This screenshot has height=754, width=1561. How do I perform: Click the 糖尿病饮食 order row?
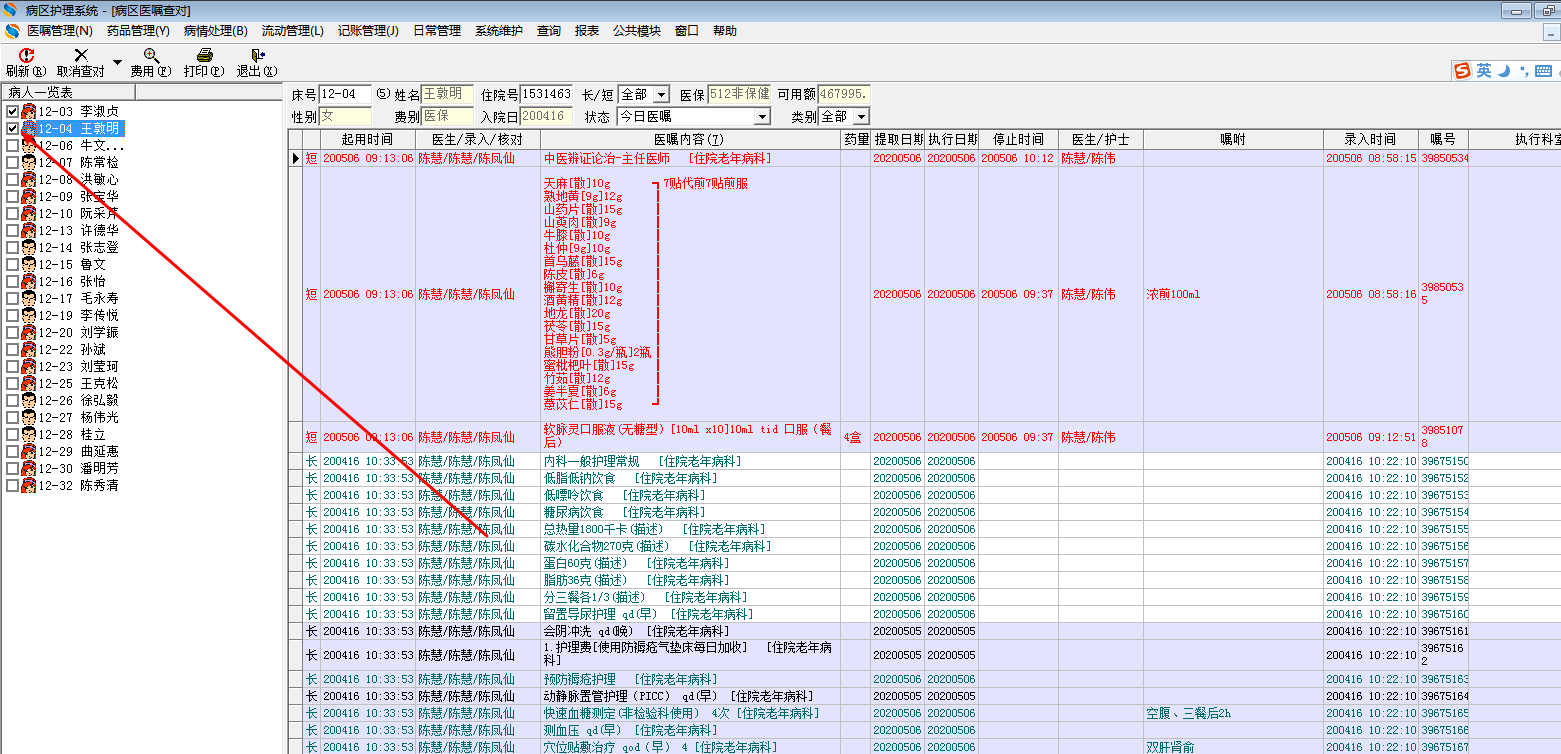pos(924,512)
